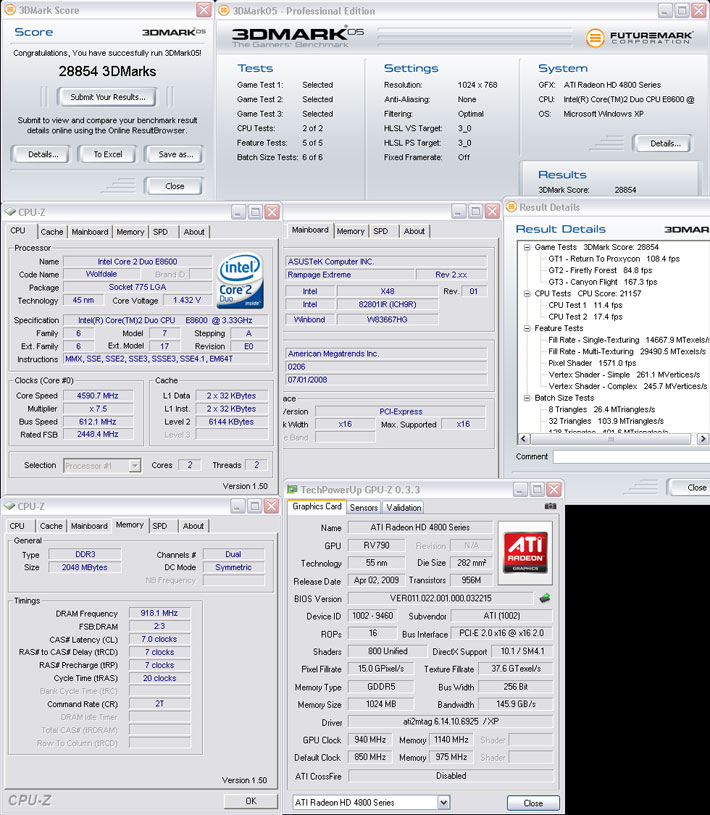Open Memory tab in CPU-Z mainboard window
The height and width of the screenshot is (815, 710).
tap(350, 231)
